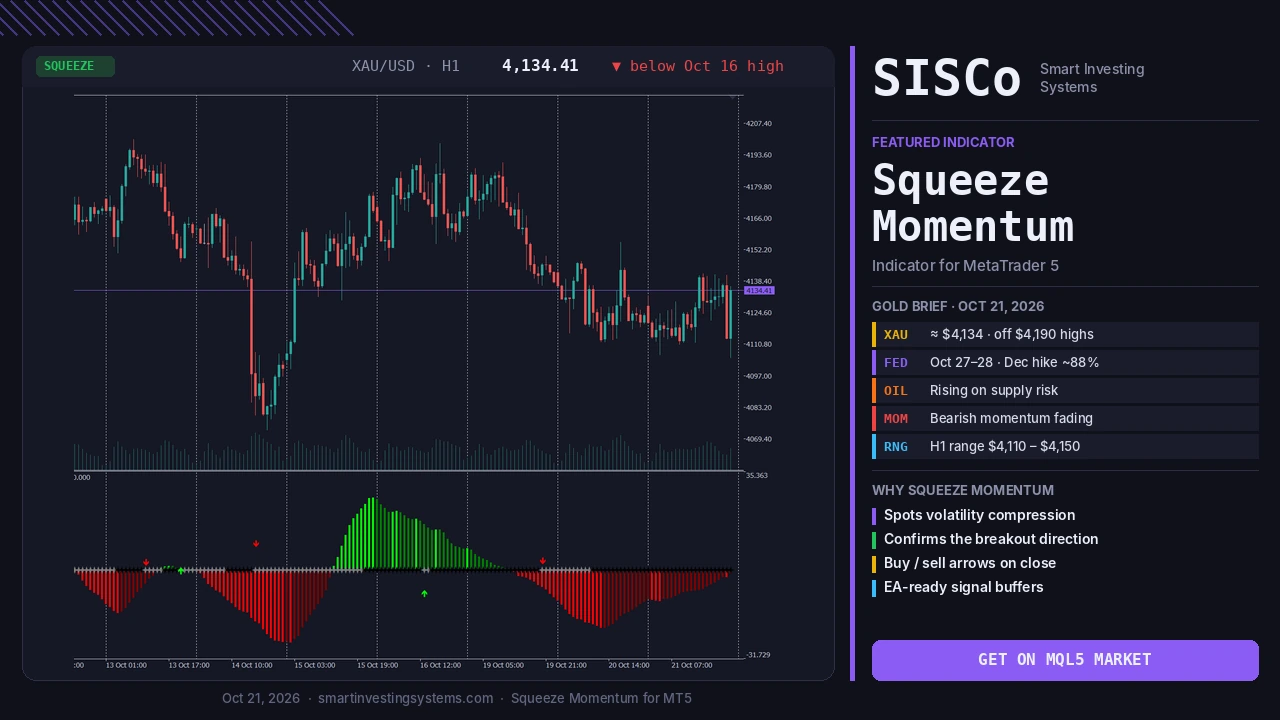Click the XAU/USD · H1 symbol label
This screenshot has width=1280, height=720.
(406, 66)
